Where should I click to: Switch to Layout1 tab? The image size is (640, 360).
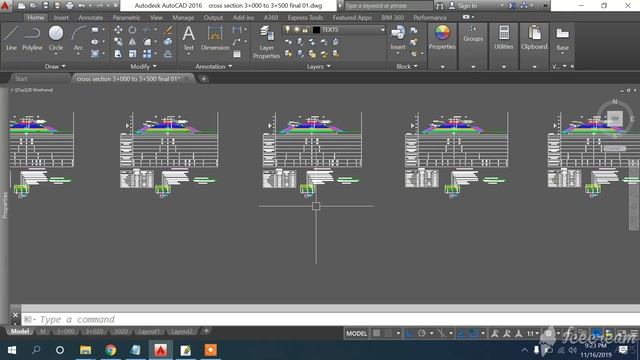point(149,331)
